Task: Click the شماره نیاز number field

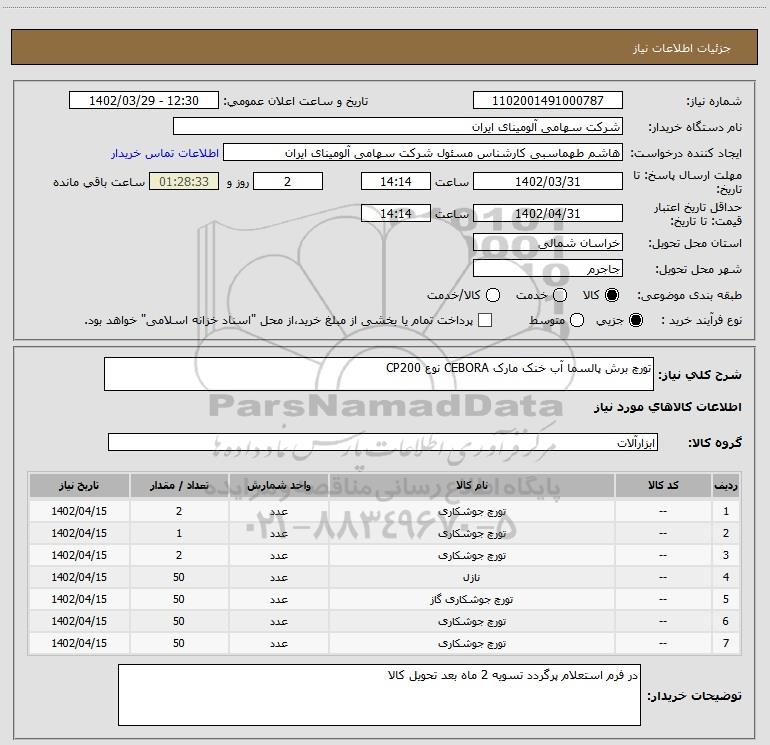Action: tap(547, 101)
